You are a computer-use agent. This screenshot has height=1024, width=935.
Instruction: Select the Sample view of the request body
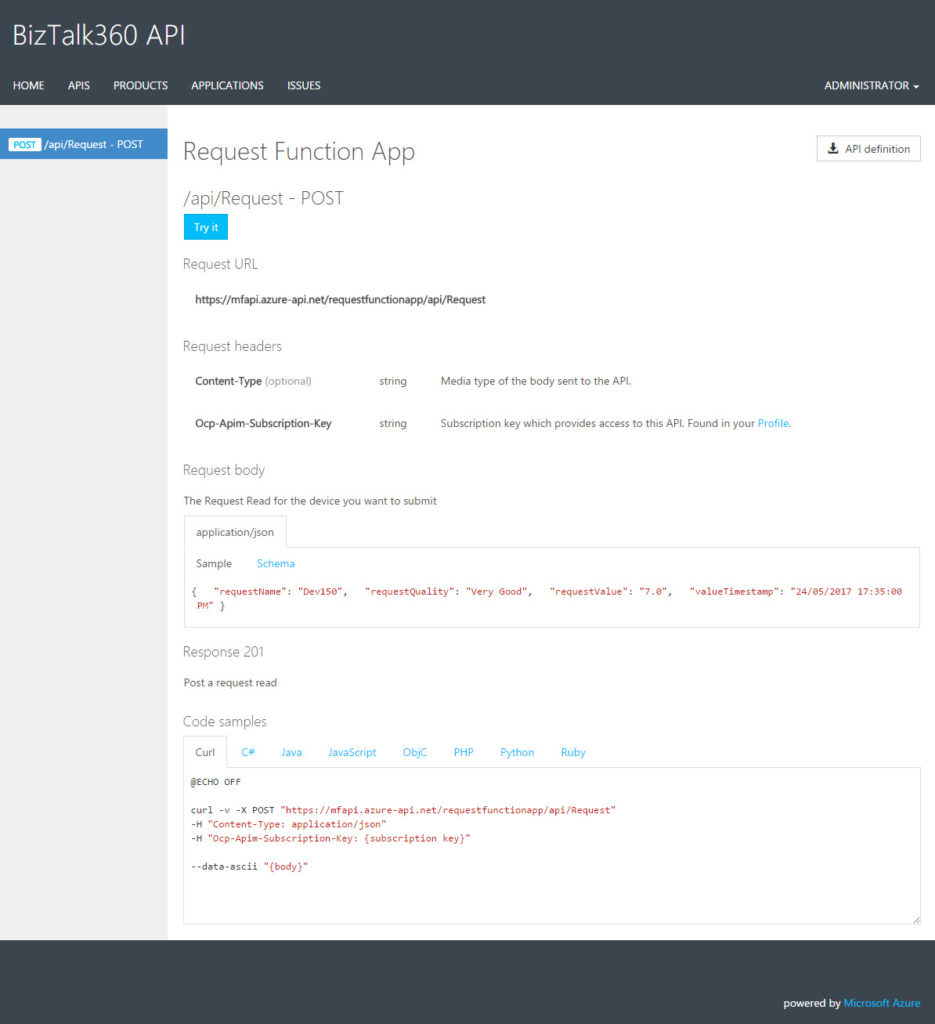213,563
